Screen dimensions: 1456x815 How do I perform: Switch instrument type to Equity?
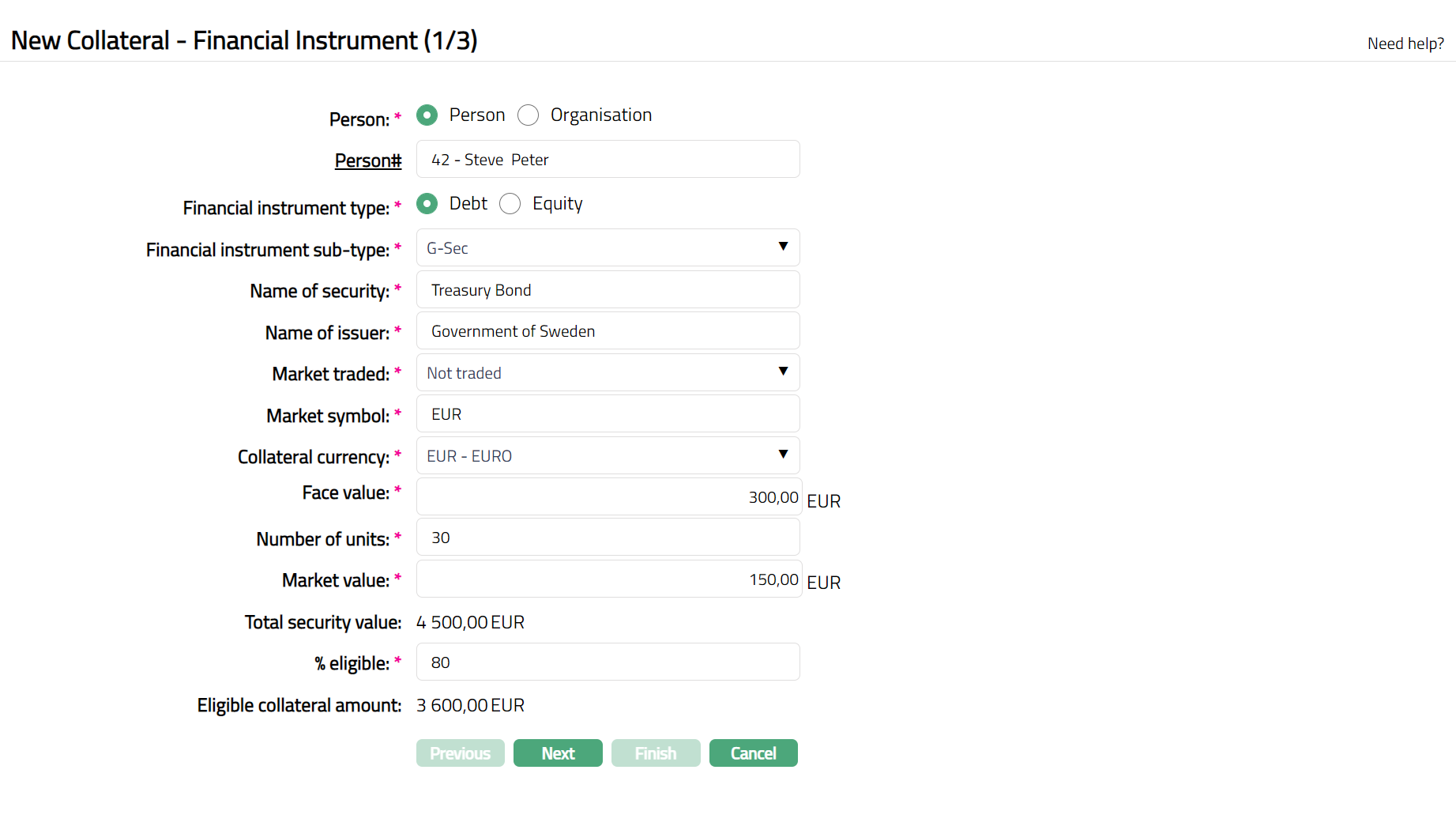tap(510, 204)
